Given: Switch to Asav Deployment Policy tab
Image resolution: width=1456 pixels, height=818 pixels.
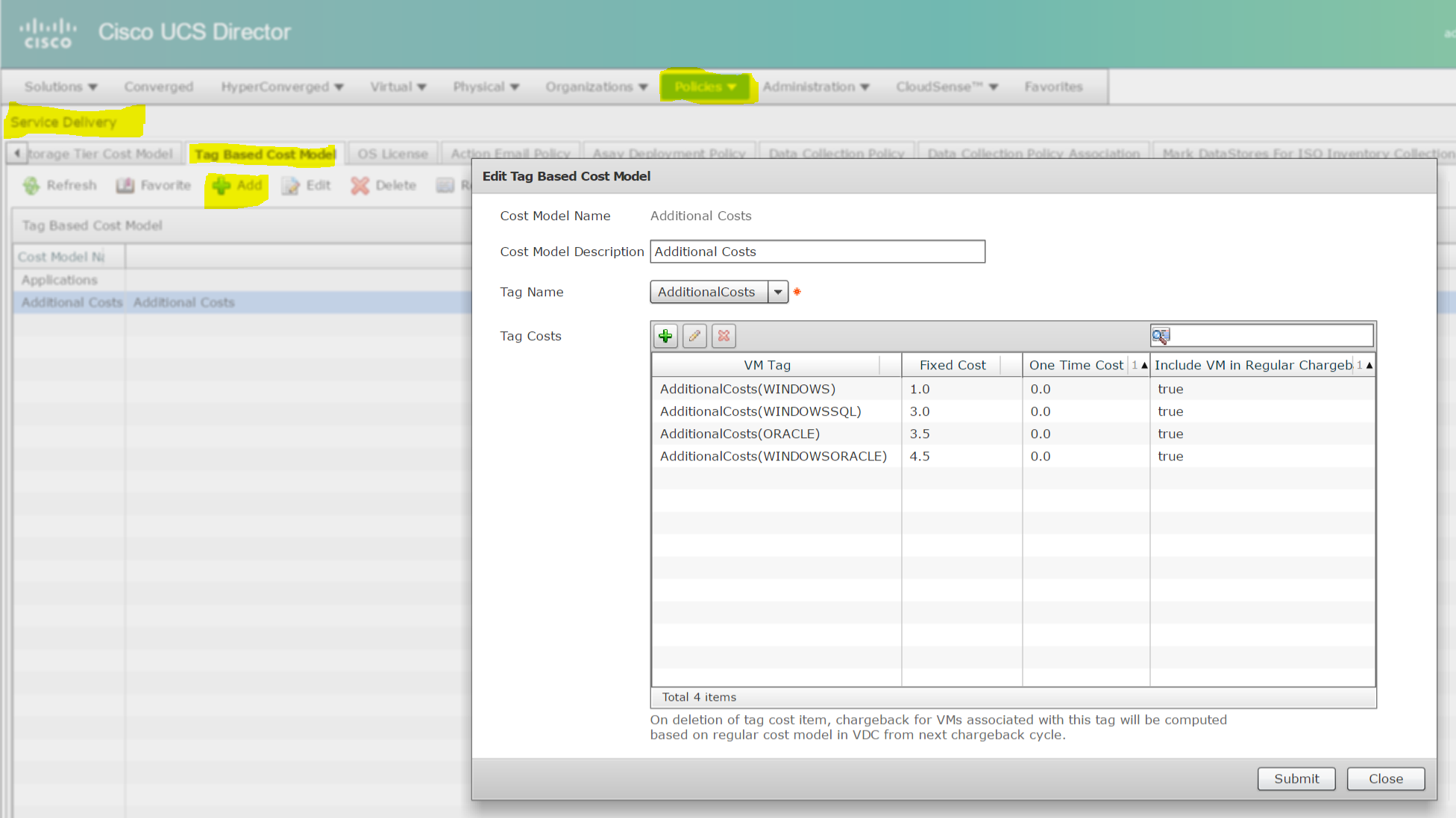Looking at the screenshot, I should point(669,154).
